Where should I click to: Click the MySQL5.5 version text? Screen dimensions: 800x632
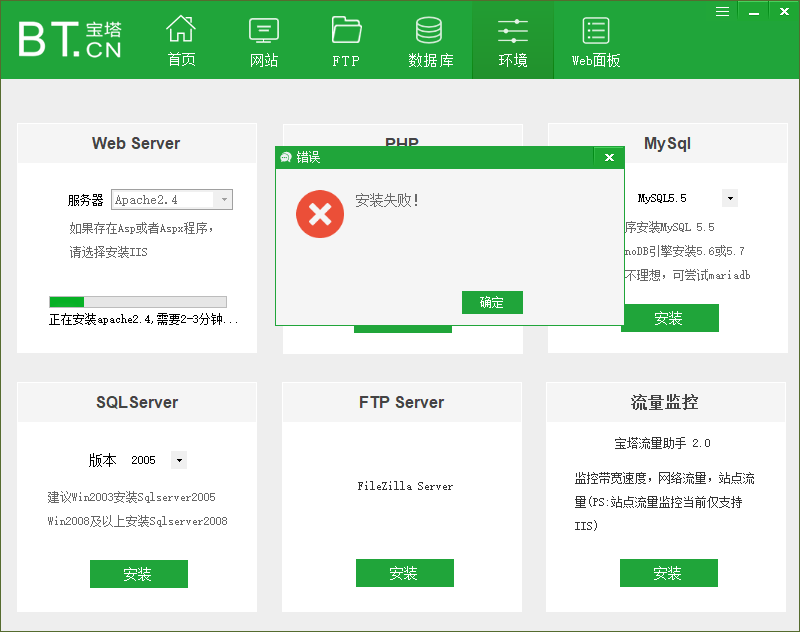pyautogui.click(x=662, y=198)
